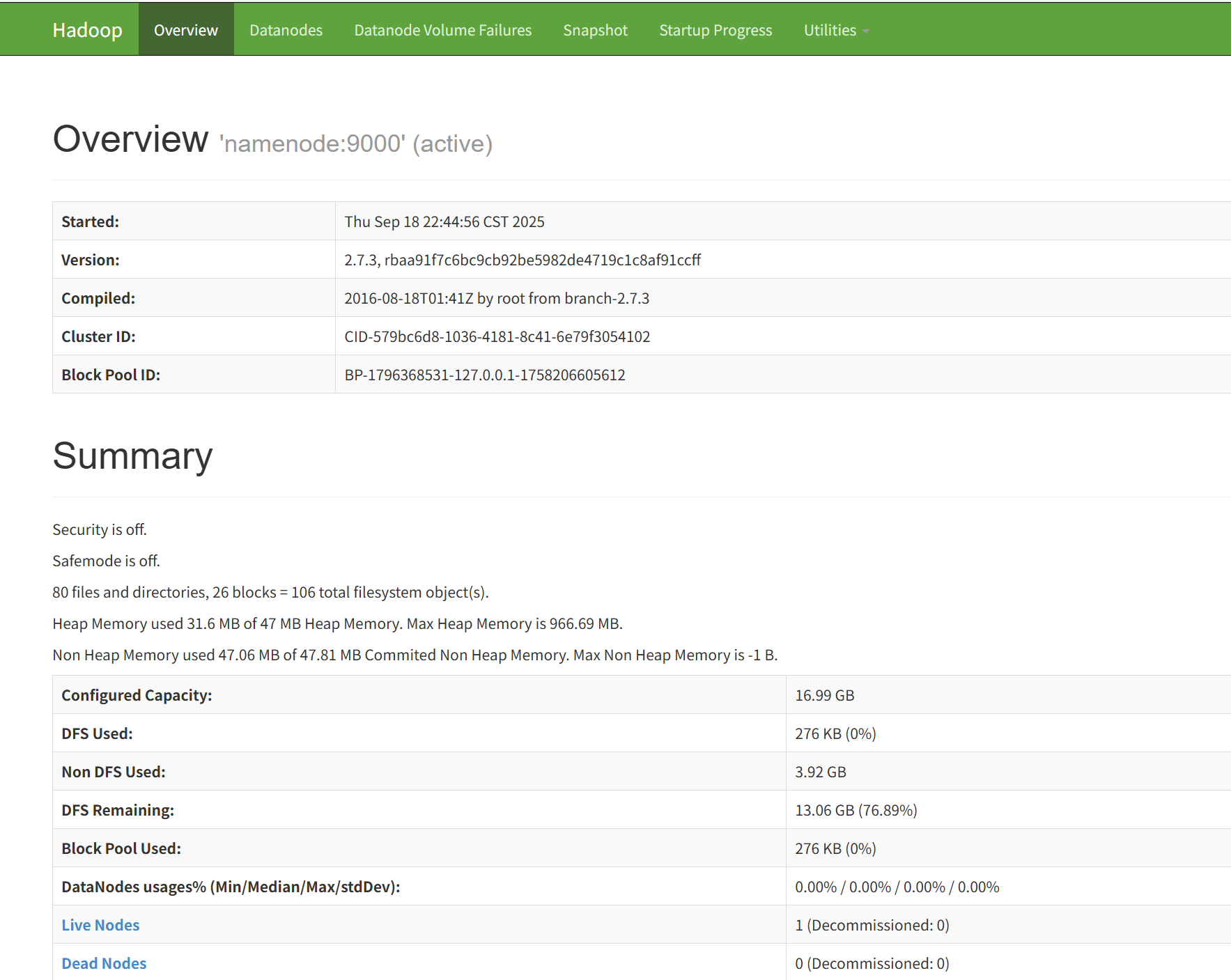Click the 'Version:' row label
The image size is (1231, 980).
91,260
